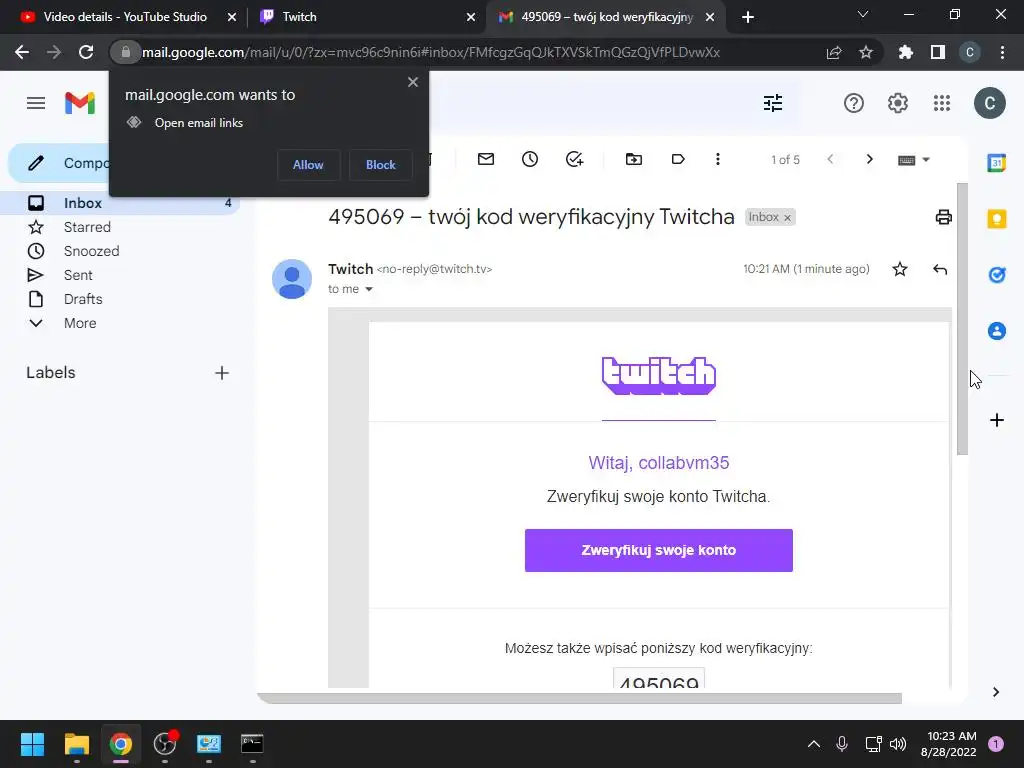Open the Inbox folder
Viewport: 1024px width, 768px height.
(121, 203)
